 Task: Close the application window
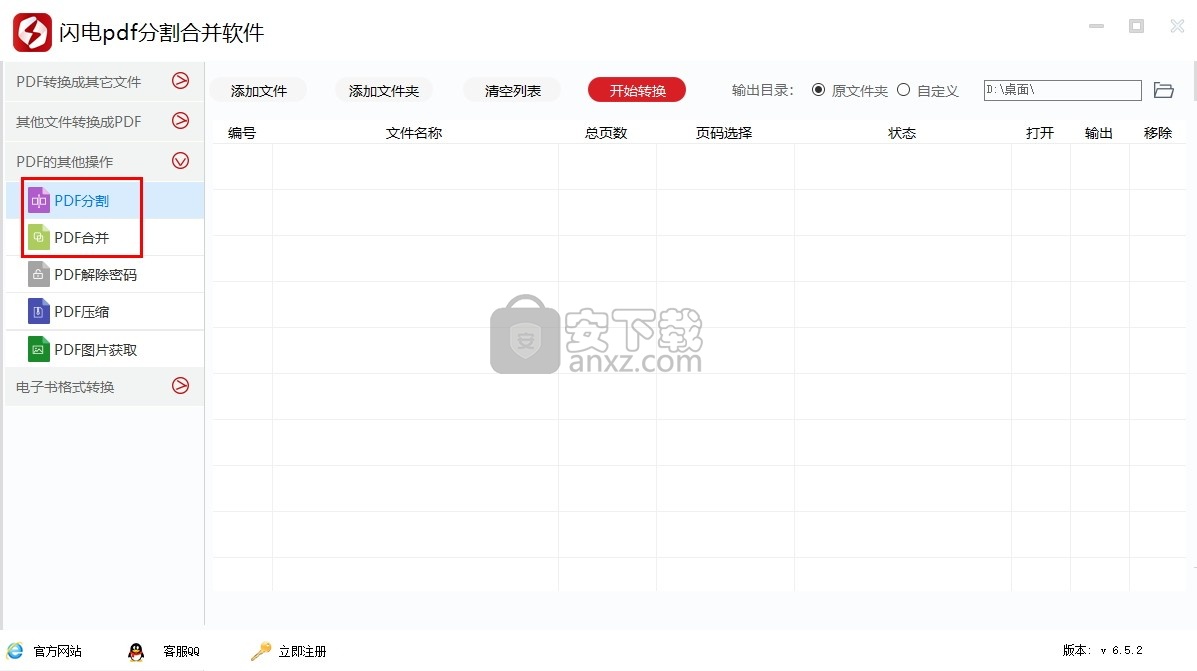[x=1177, y=26]
